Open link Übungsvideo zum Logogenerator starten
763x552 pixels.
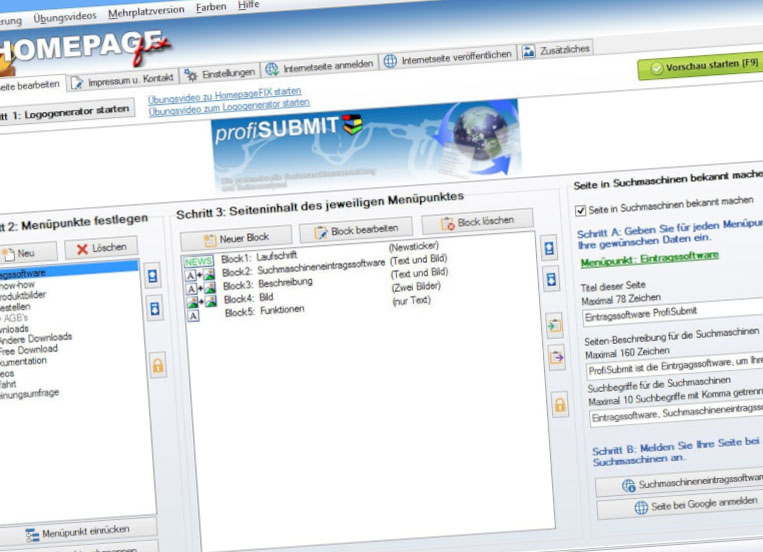pos(229,107)
